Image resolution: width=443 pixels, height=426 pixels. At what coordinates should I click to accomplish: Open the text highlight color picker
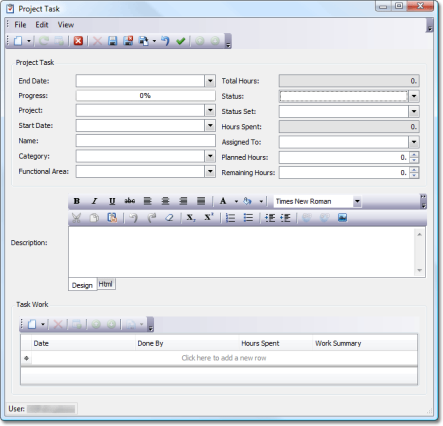247,201
